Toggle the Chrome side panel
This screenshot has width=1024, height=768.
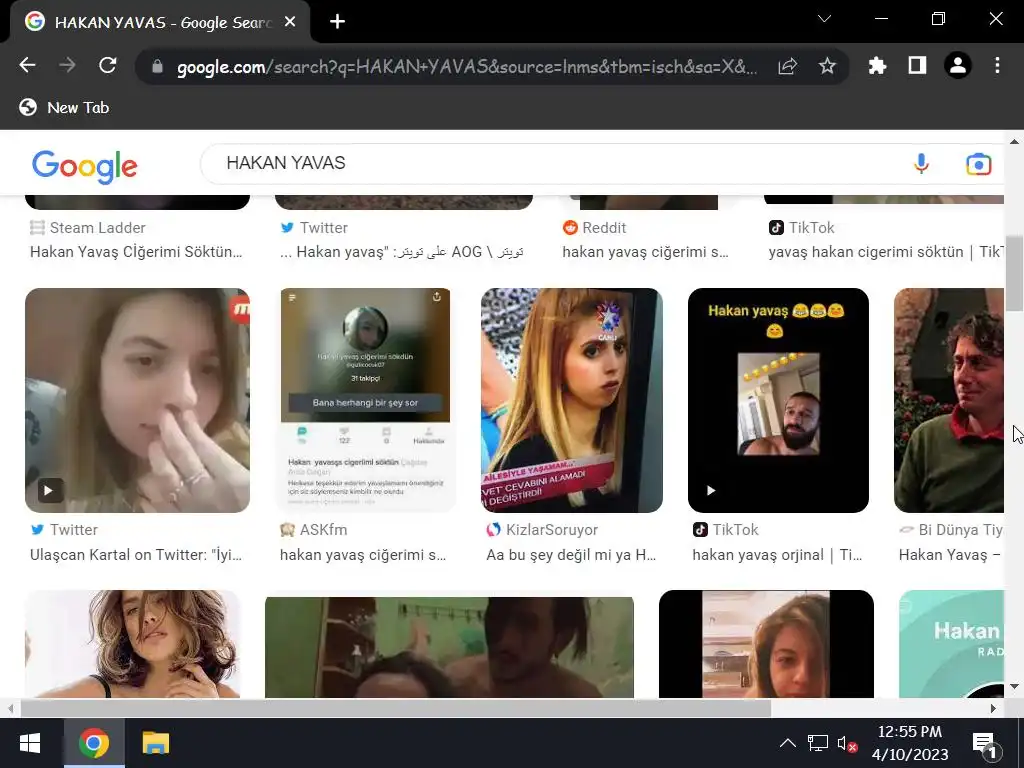coord(918,65)
